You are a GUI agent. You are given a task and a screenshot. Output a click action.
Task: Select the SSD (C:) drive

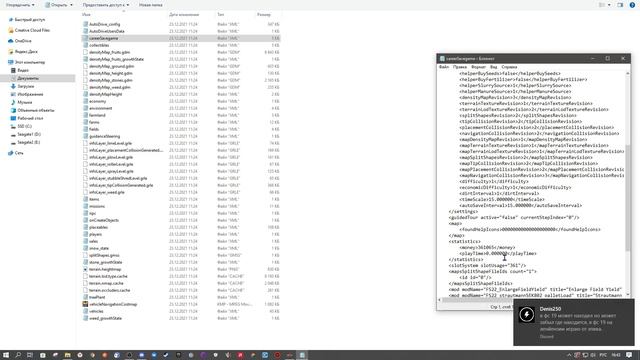[x=24, y=126]
